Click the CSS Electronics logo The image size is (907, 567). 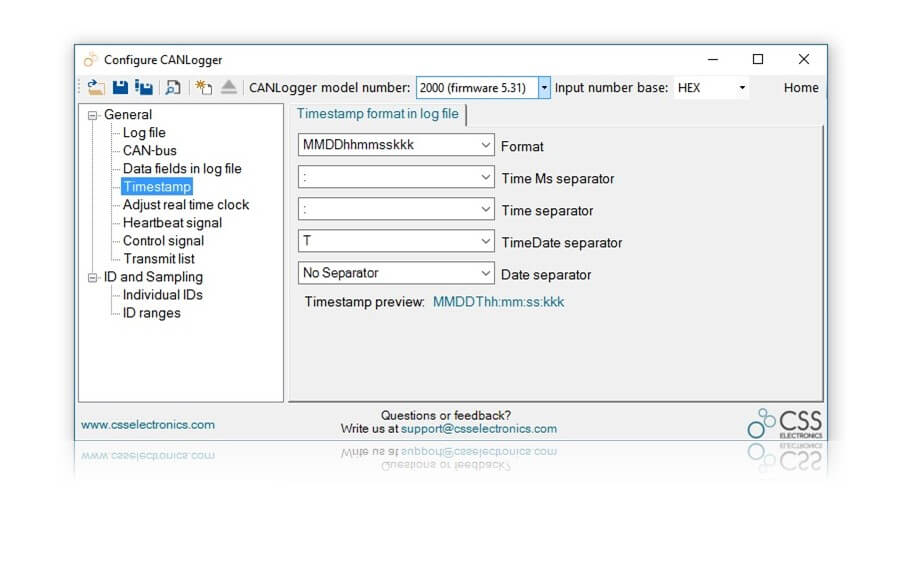pyautogui.click(x=784, y=424)
